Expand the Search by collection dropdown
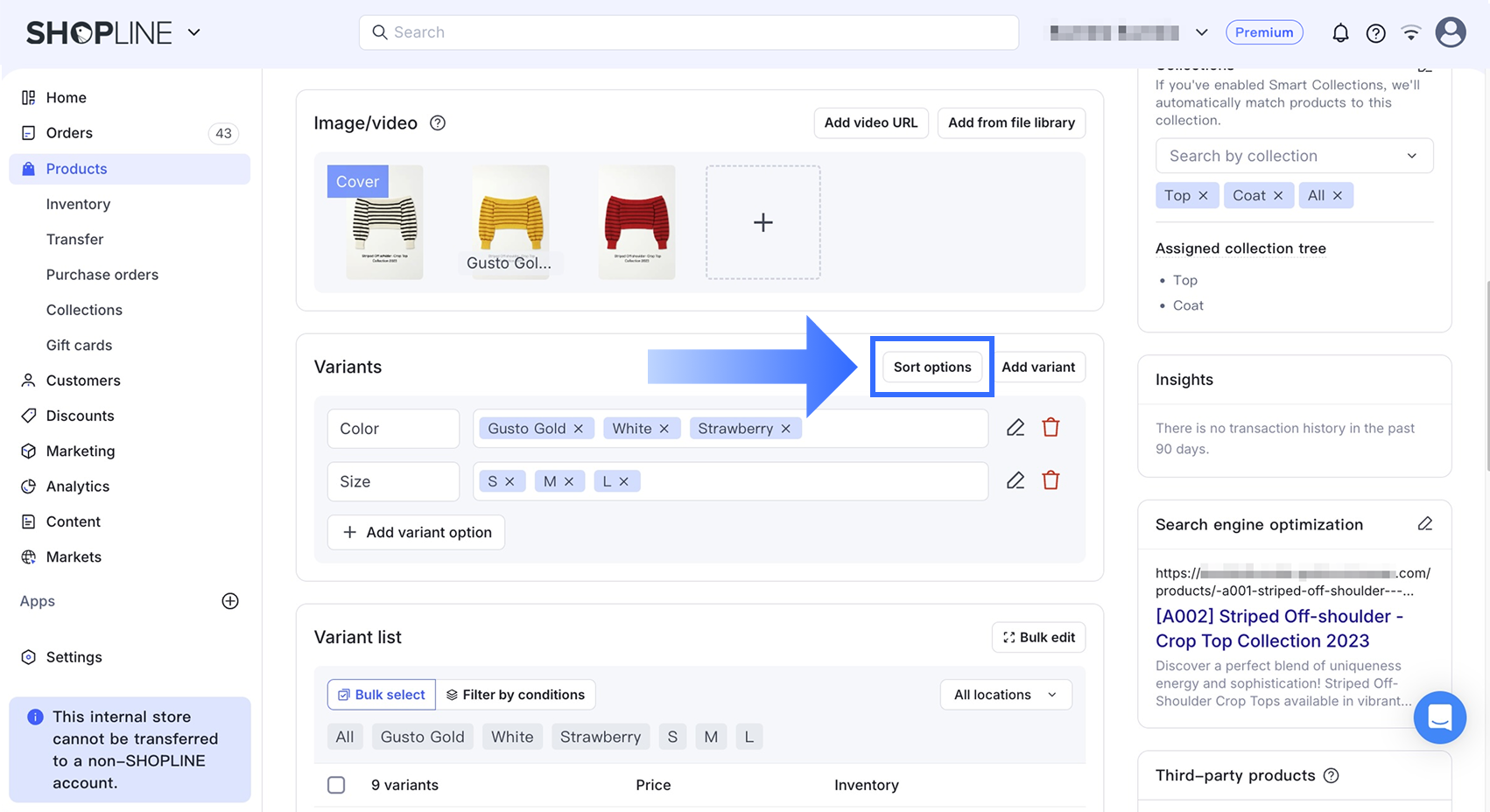 coord(1294,156)
